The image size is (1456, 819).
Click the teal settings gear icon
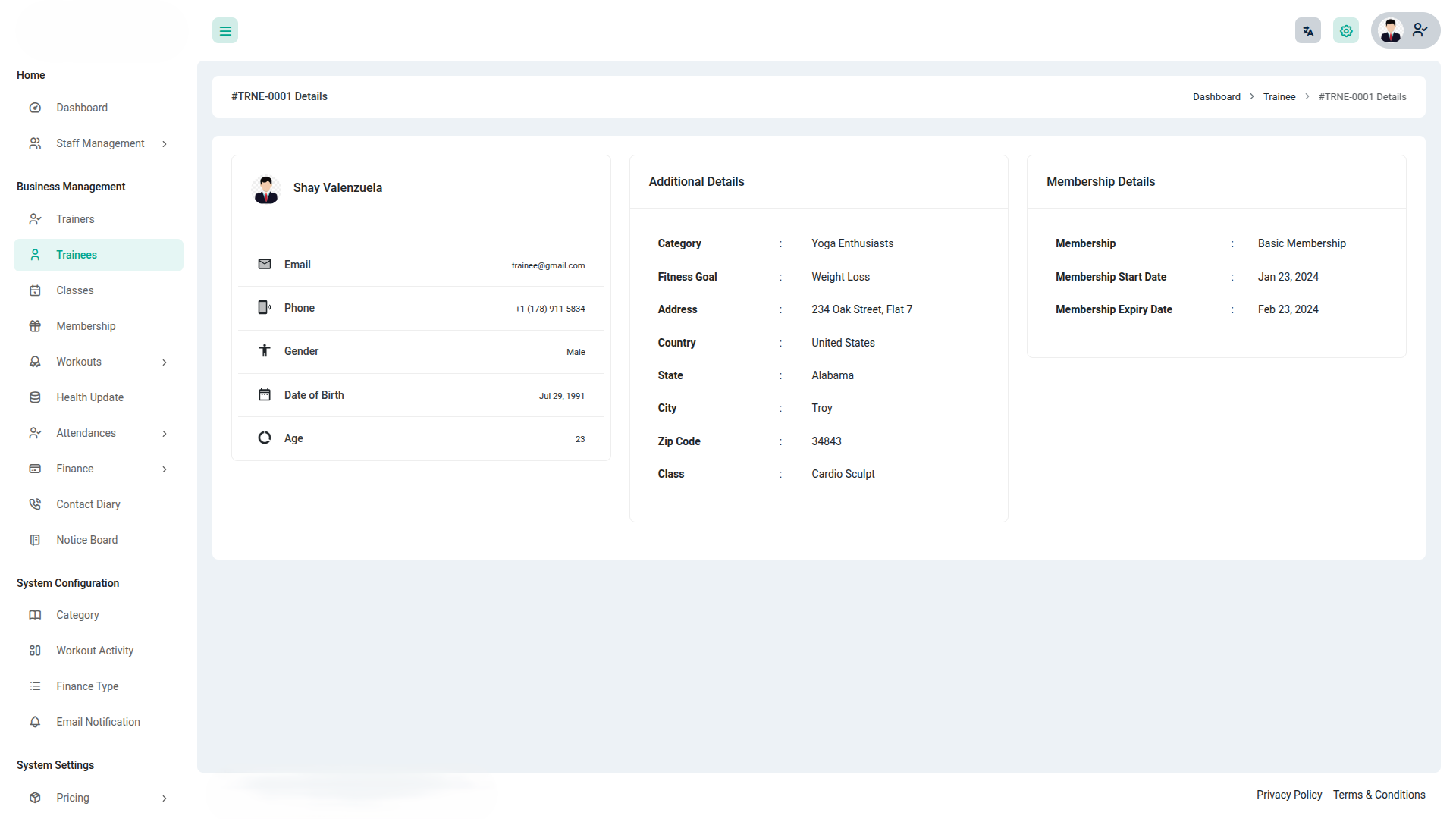[x=1345, y=31]
